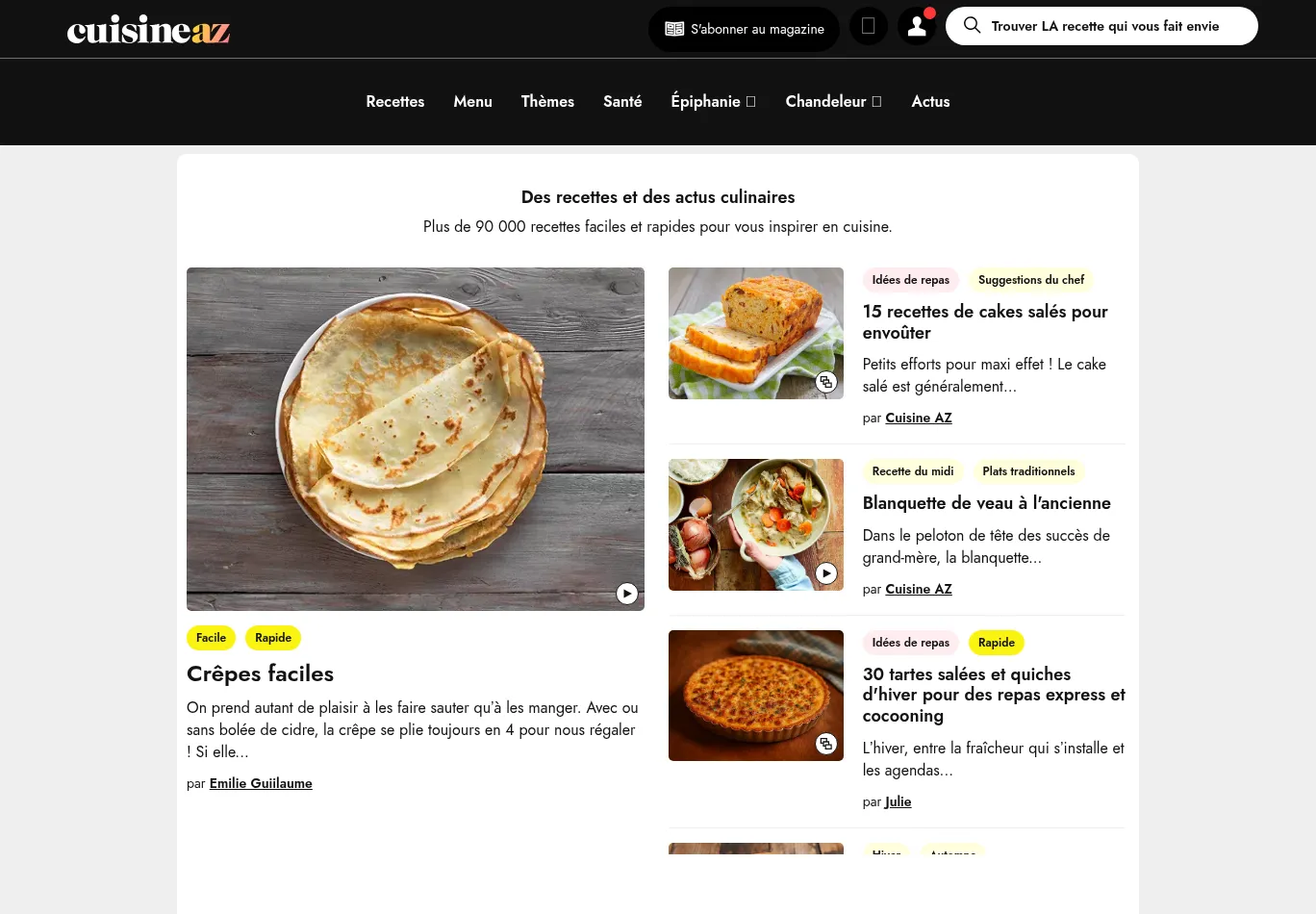Click the magnifying glass search icon
The image size is (1316, 914).
[x=973, y=26]
